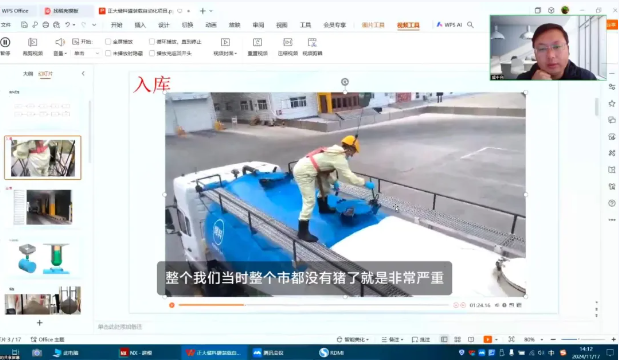Collapse the slide panel with chevron
This screenshot has width=619, height=360.
tap(83, 73)
